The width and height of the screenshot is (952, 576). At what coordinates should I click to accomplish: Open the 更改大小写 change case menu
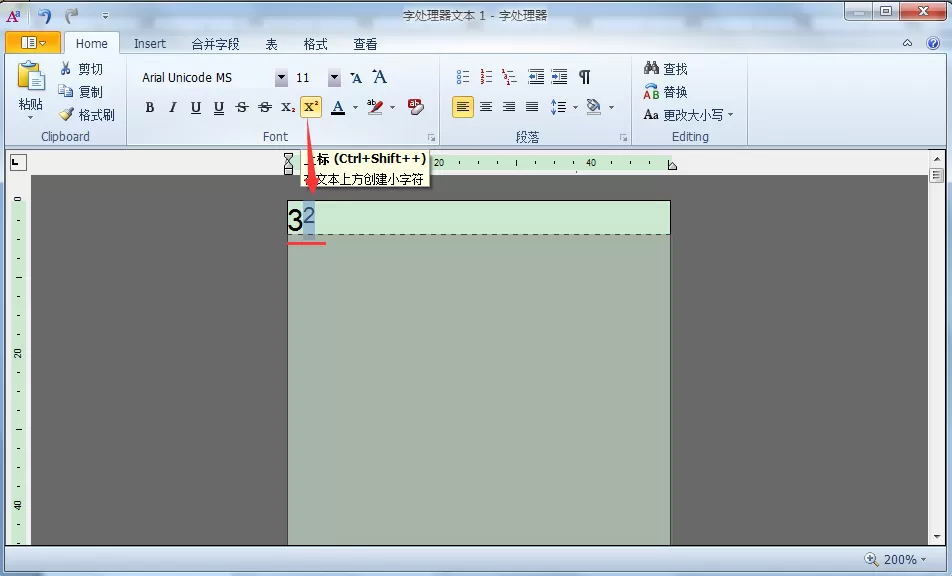(x=688, y=115)
